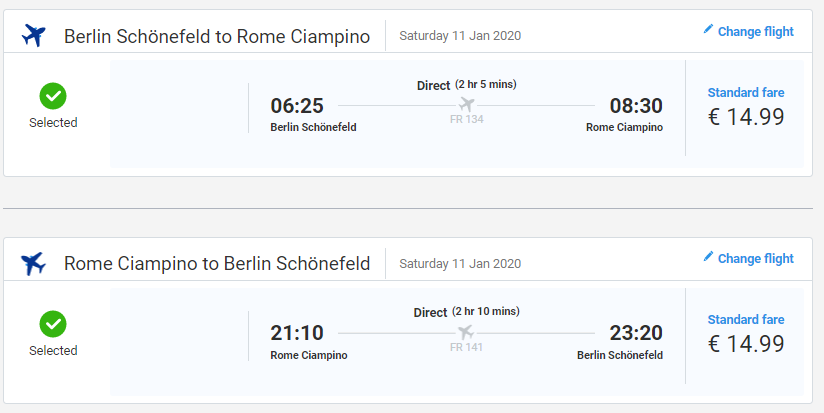824x413 pixels.
Task: Click the blue plane icon beside Berlin Schönefeld to Rome
Action: point(34,36)
